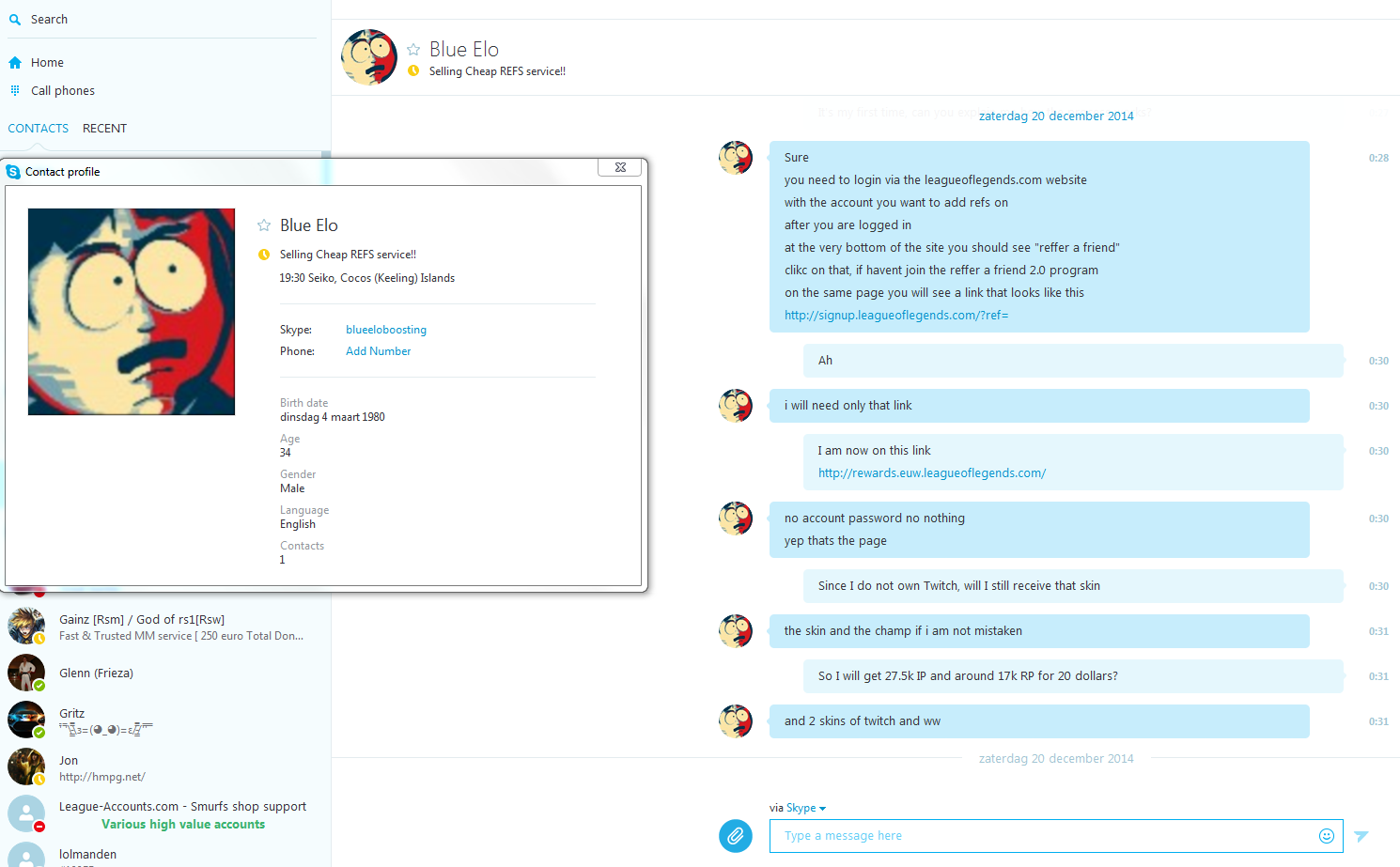Open the rewards.euw.leagueoflegends.com link
Image resolution: width=1400 pixels, height=867 pixels.
(932, 473)
